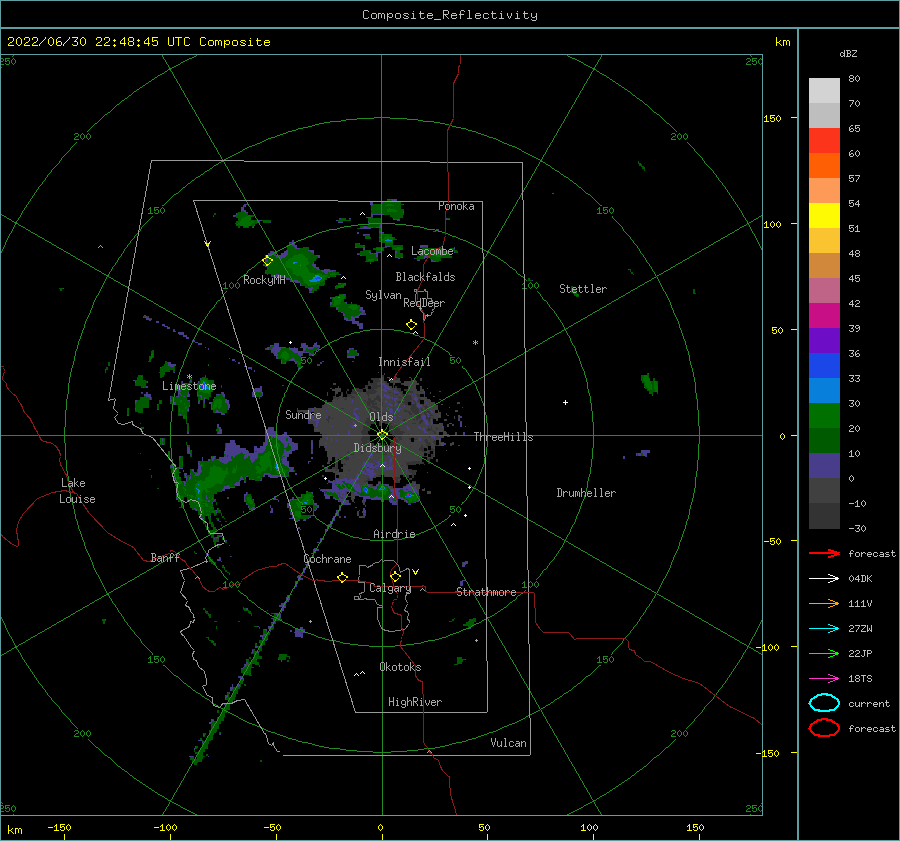The image size is (900, 841).
Task: Click the -150 tick on bottom axis
Action: point(59,827)
